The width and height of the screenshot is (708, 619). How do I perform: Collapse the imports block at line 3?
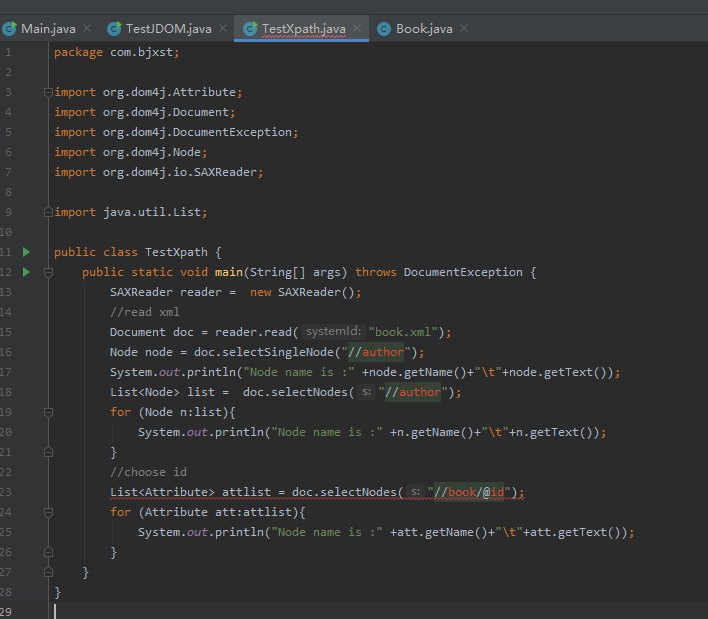48,93
